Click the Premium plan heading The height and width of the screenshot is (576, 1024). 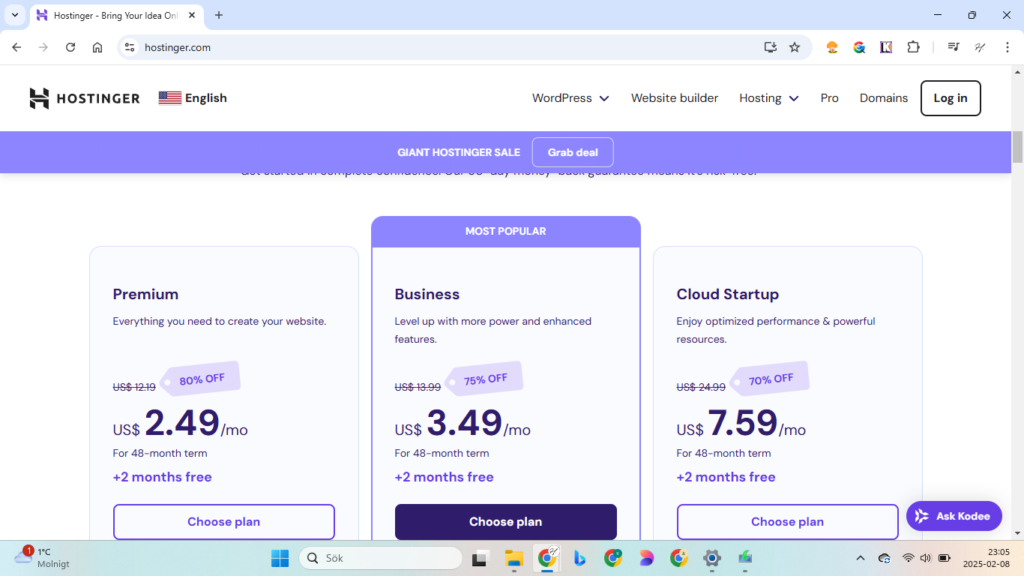point(146,294)
